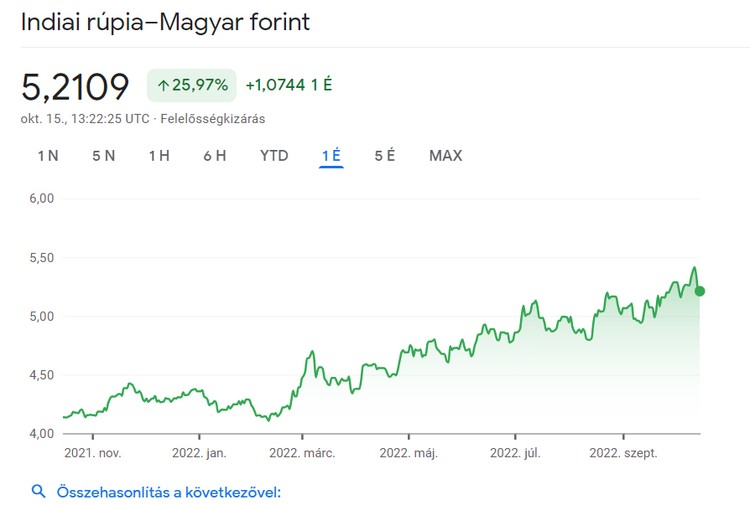750x505 pixels.
Task: Click the 2022. júl. axis label
Action: pyautogui.click(x=515, y=453)
